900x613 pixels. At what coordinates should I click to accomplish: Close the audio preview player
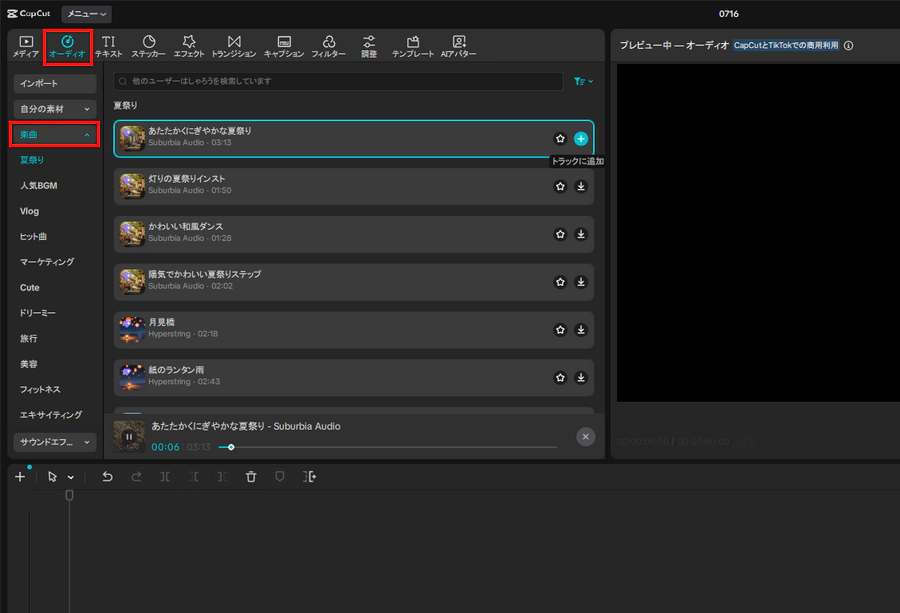(585, 437)
